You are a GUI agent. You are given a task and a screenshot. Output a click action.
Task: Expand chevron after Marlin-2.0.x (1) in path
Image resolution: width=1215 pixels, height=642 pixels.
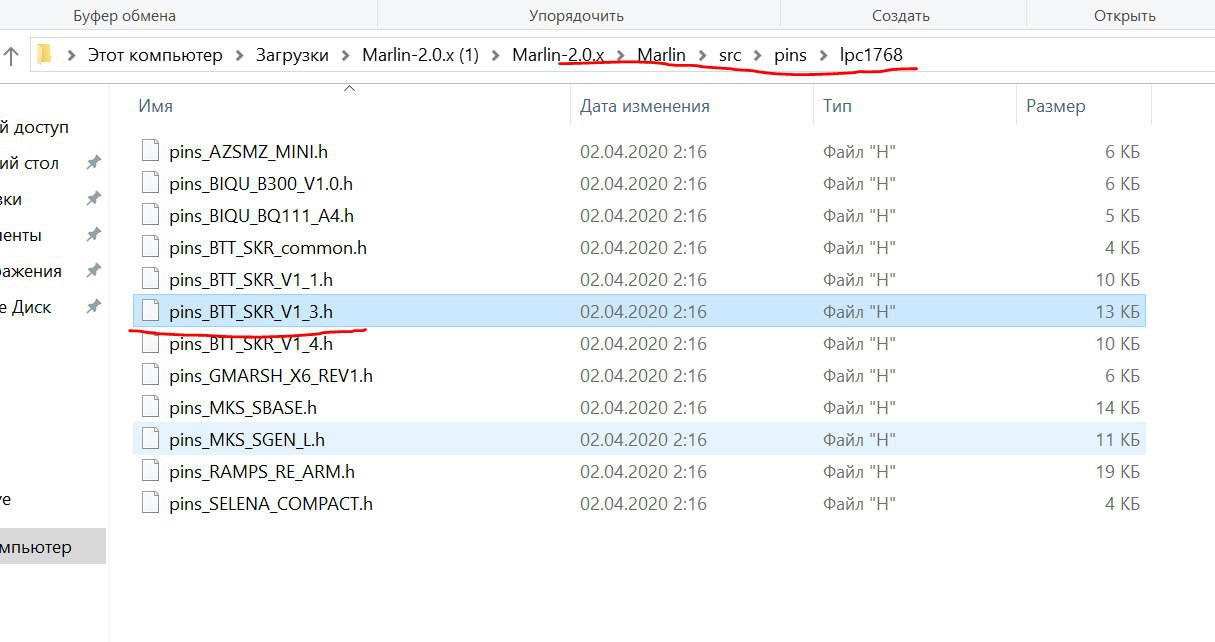pos(495,56)
